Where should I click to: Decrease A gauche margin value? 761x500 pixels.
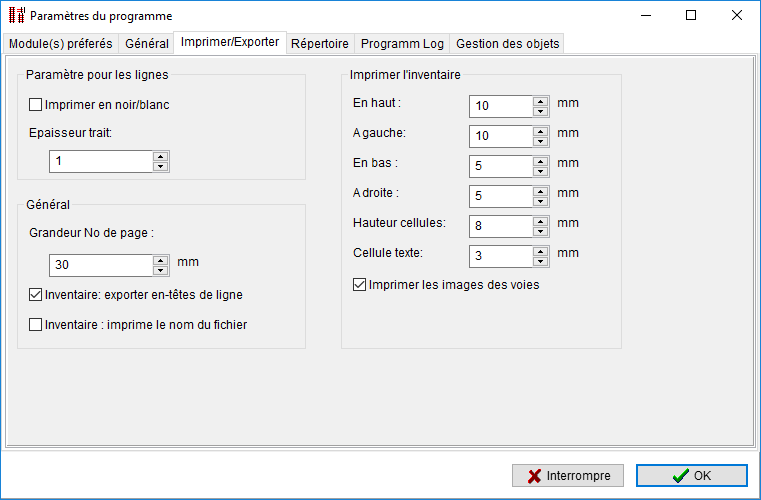(541, 142)
